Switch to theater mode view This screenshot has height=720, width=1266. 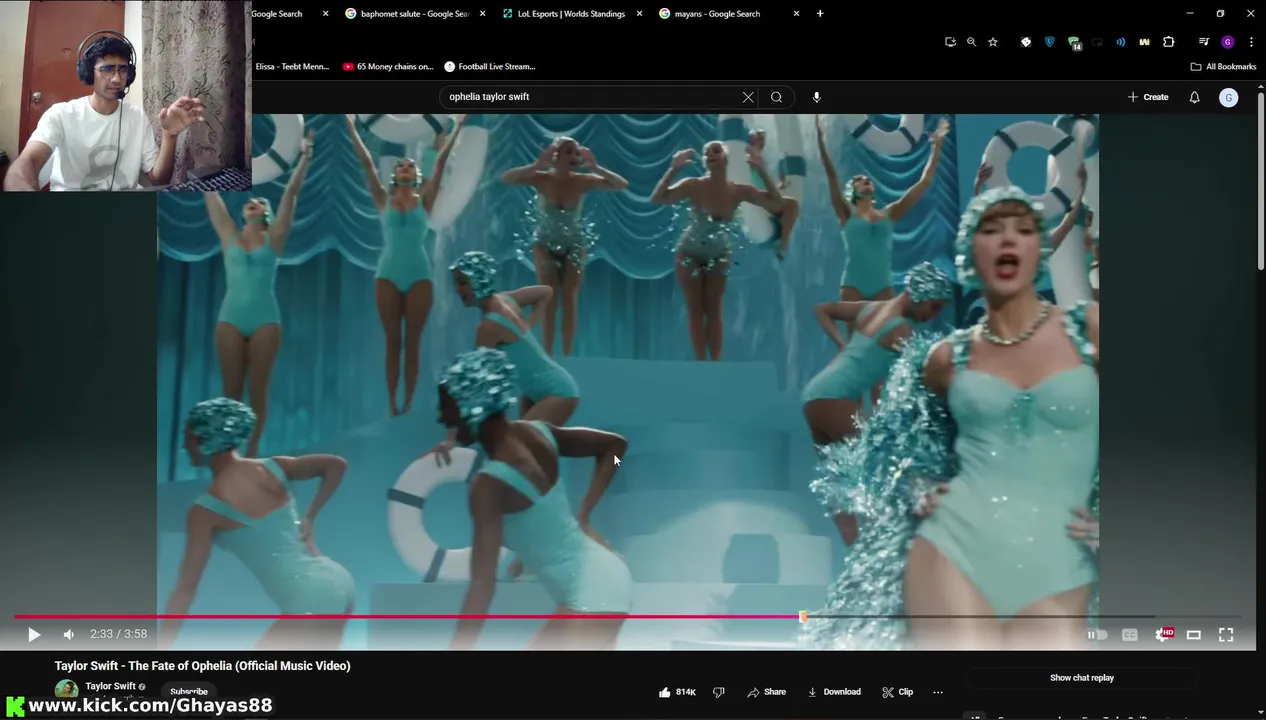pyautogui.click(x=1194, y=635)
